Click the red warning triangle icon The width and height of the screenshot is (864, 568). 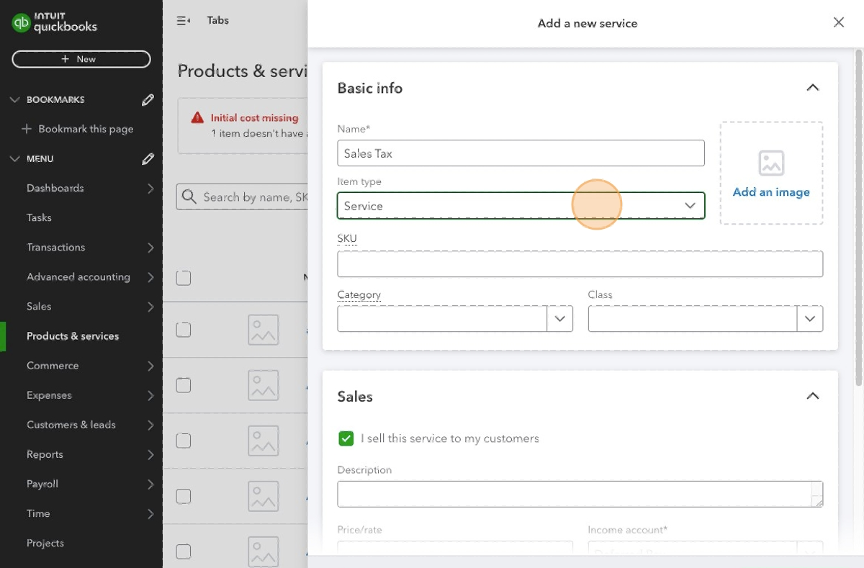197,118
